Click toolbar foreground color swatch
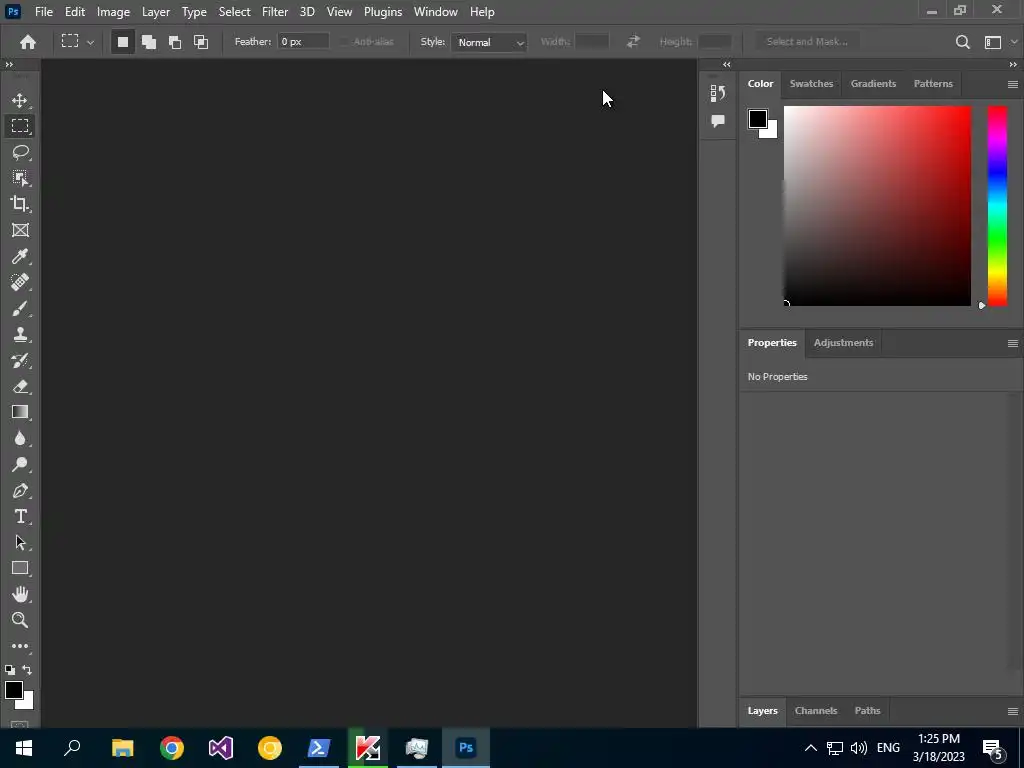This screenshot has width=1024, height=768. (14, 690)
